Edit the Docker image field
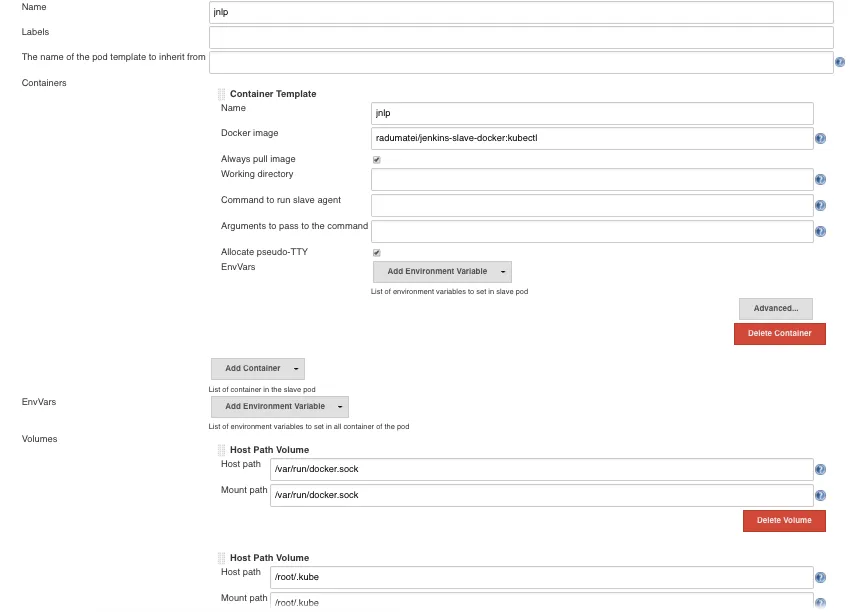The image size is (852, 612). pos(592,139)
